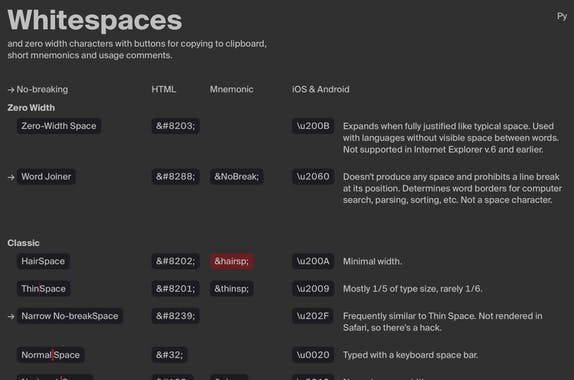Copy the Word Joiner character

click(x=46, y=176)
